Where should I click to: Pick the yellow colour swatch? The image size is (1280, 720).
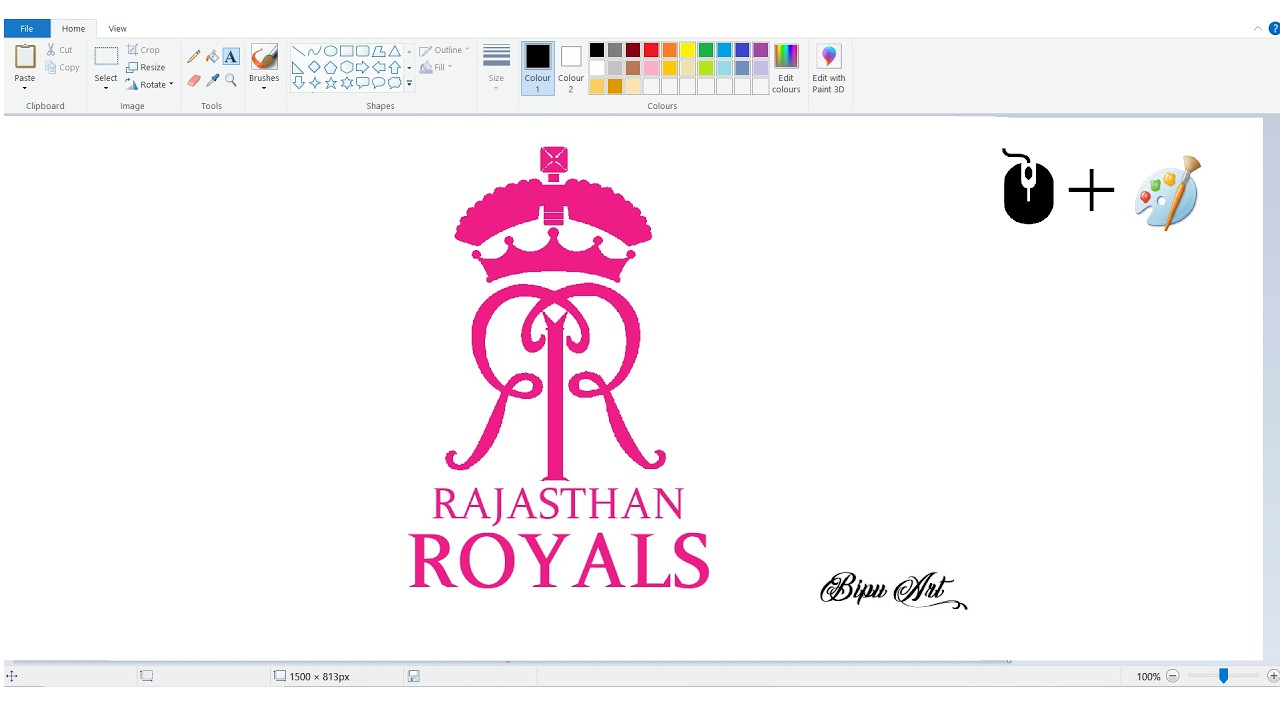[x=688, y=50]
